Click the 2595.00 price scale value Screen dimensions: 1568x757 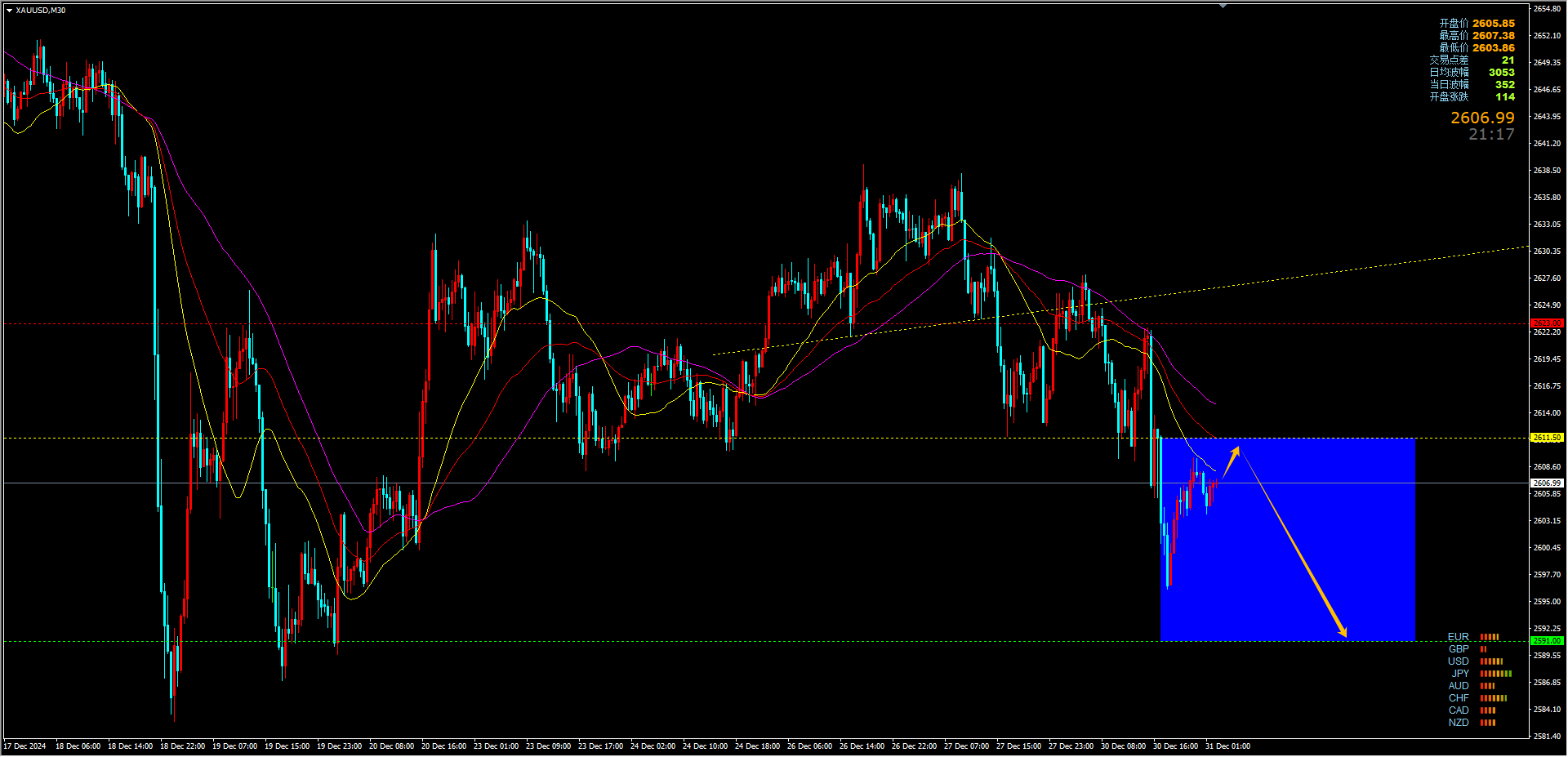1547,602
